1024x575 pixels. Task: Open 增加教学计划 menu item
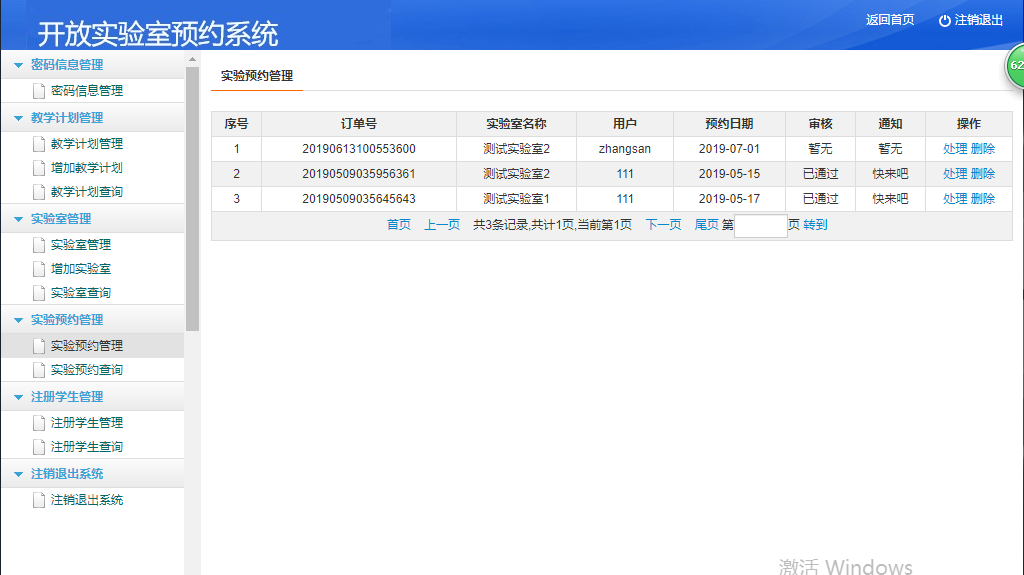87,168
